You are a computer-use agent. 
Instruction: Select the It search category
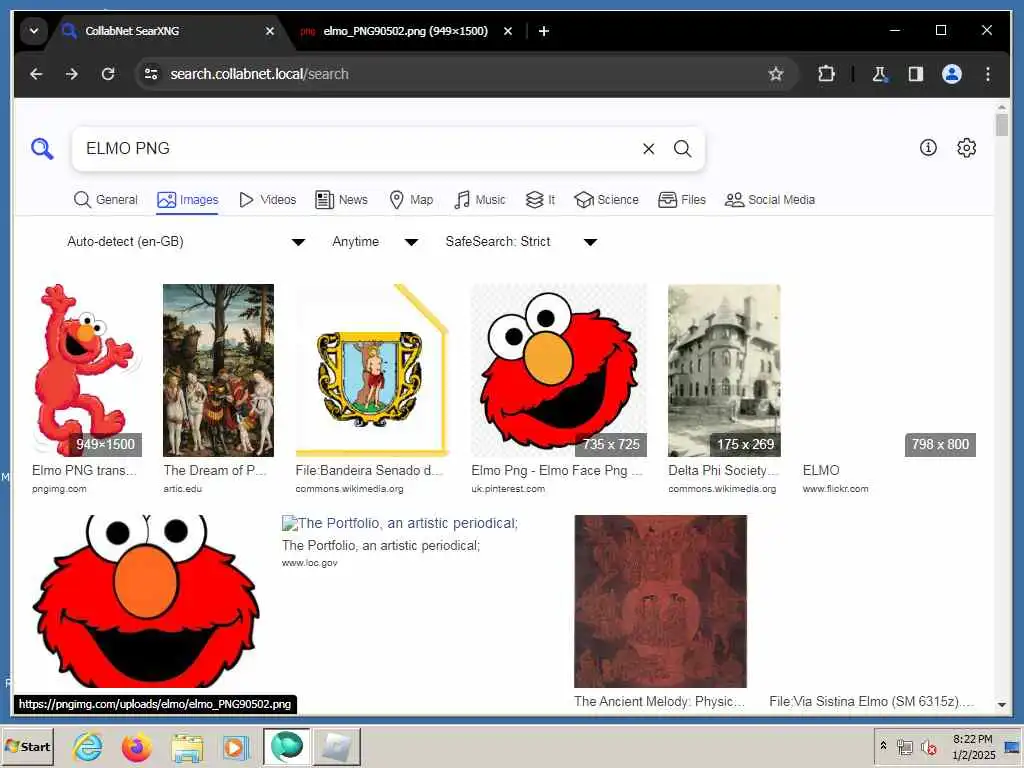541,200
